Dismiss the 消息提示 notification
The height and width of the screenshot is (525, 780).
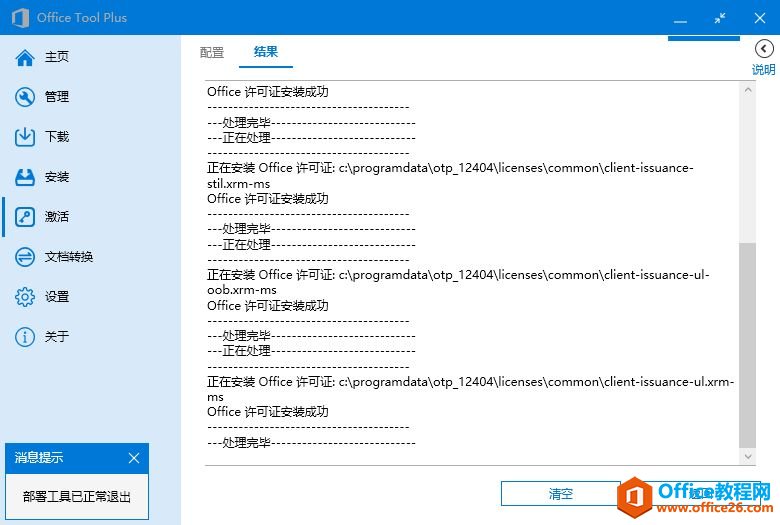point(134,458)
